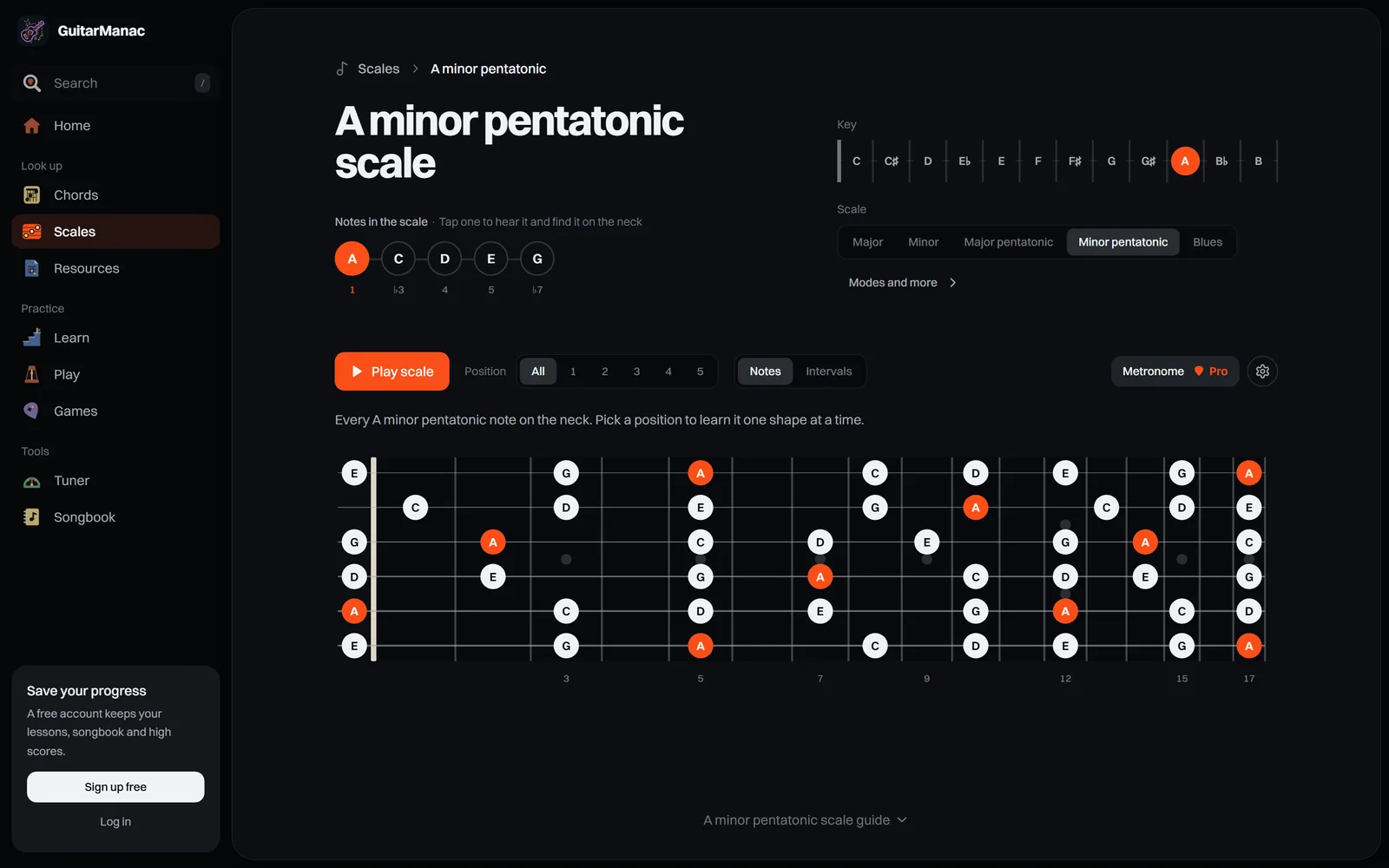Select key B♭
The image size is (1389, 868).
(1221, 161)
